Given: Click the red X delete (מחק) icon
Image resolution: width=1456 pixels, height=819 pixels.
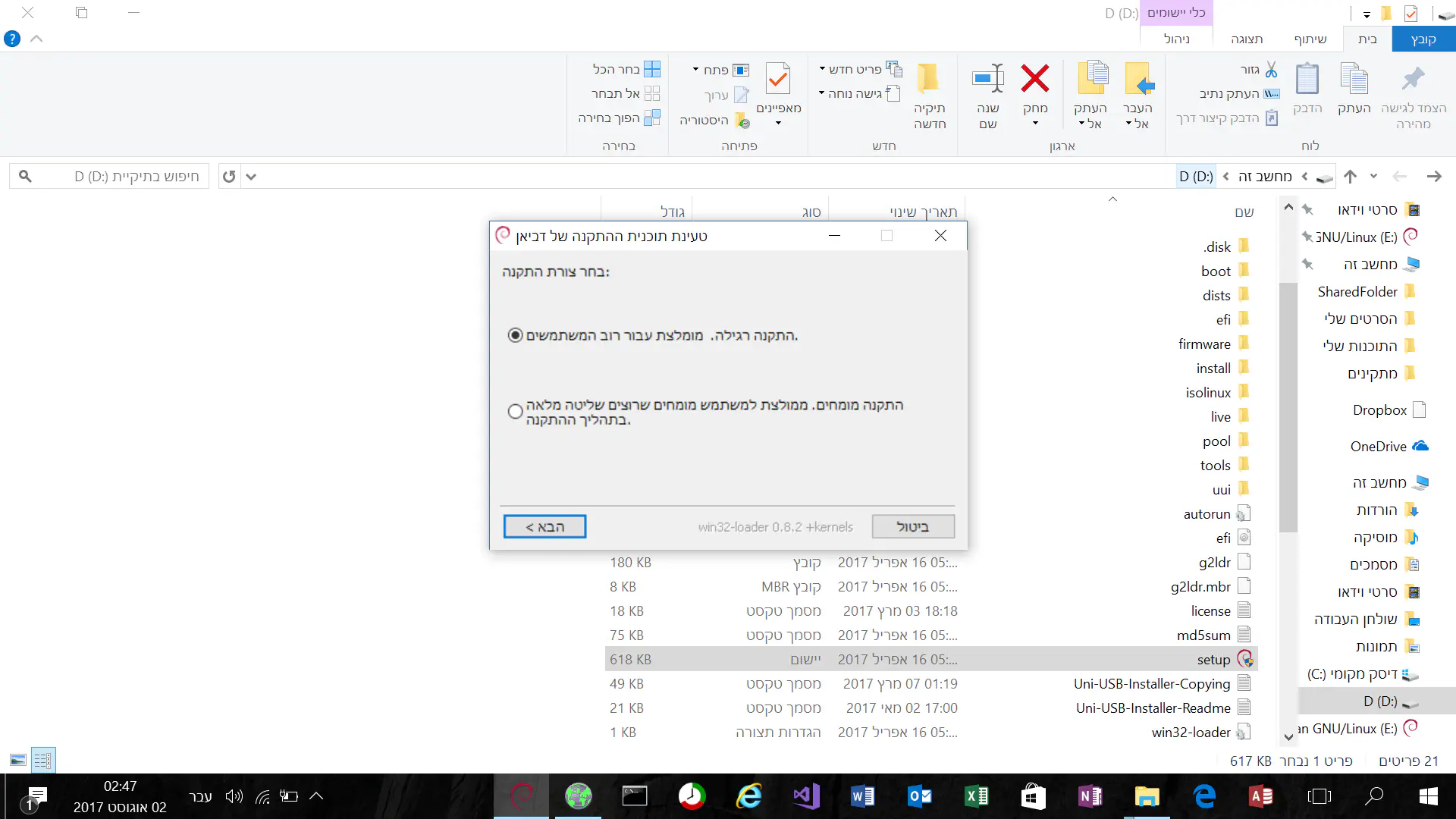Looking at the screenshot, I should coord(1034,79).
